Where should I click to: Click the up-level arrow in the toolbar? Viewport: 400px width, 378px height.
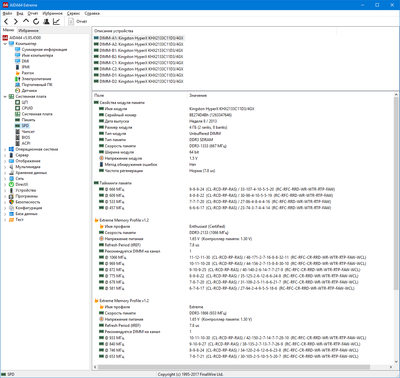(x=26, y=21)
